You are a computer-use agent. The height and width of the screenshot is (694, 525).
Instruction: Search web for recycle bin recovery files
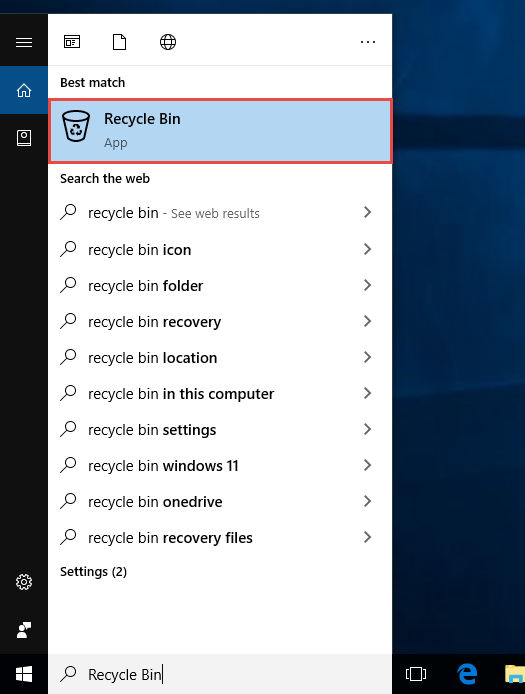[220, 537]
